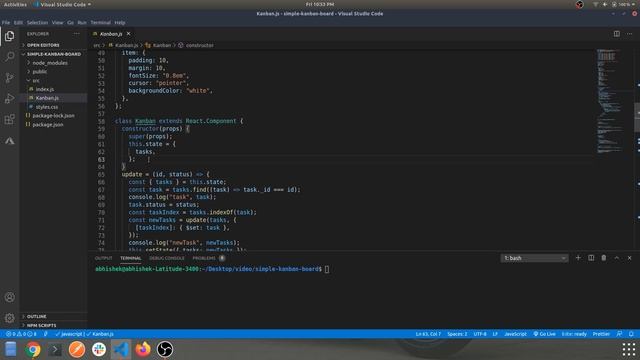Image resolution: width=640 pixels, height=360 pixels.
Task: Open the Edit menu
Action: pos(18,22)
